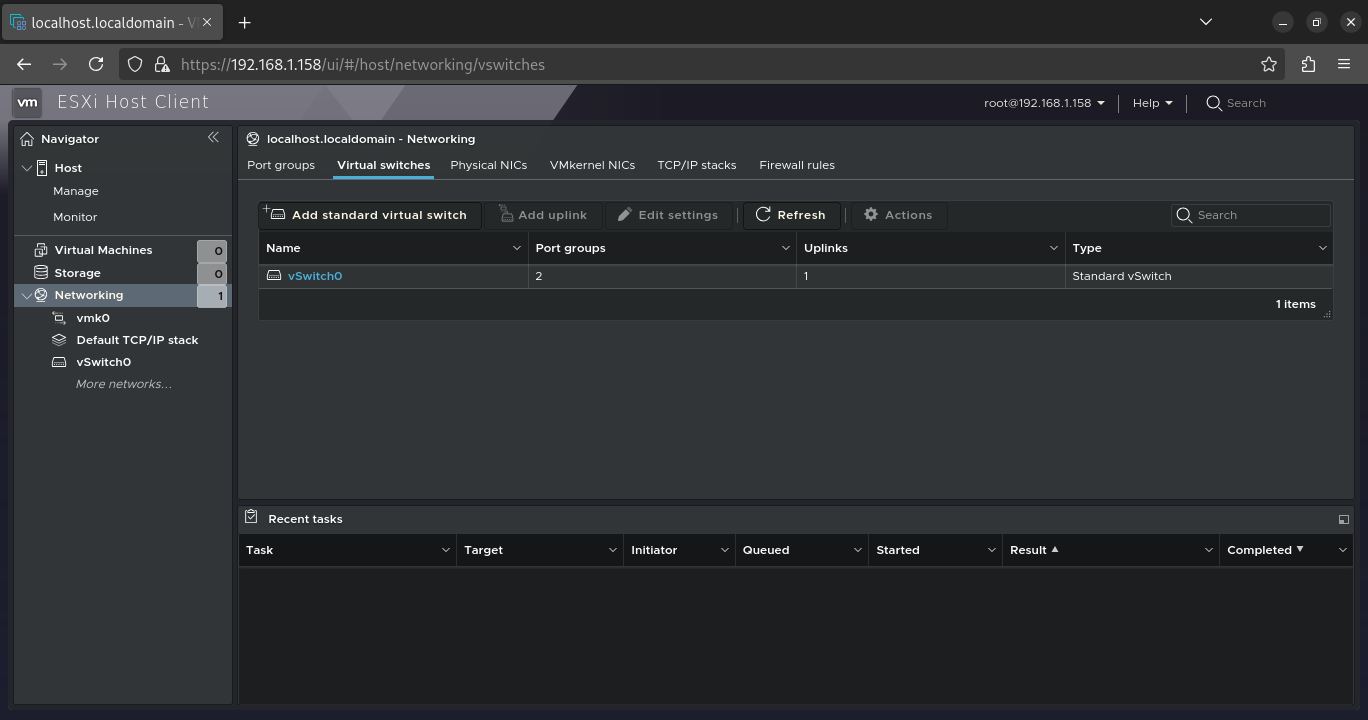Screen dimensions: 1368x720
Task: Click More networks... in Navigator
Action: [124, 384]
